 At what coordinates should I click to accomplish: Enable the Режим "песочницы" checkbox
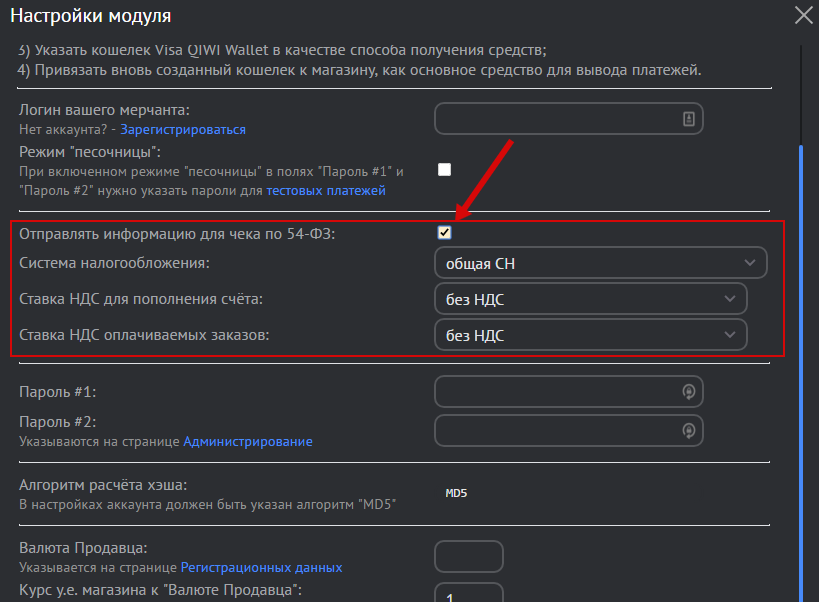[x=445, y=170]
